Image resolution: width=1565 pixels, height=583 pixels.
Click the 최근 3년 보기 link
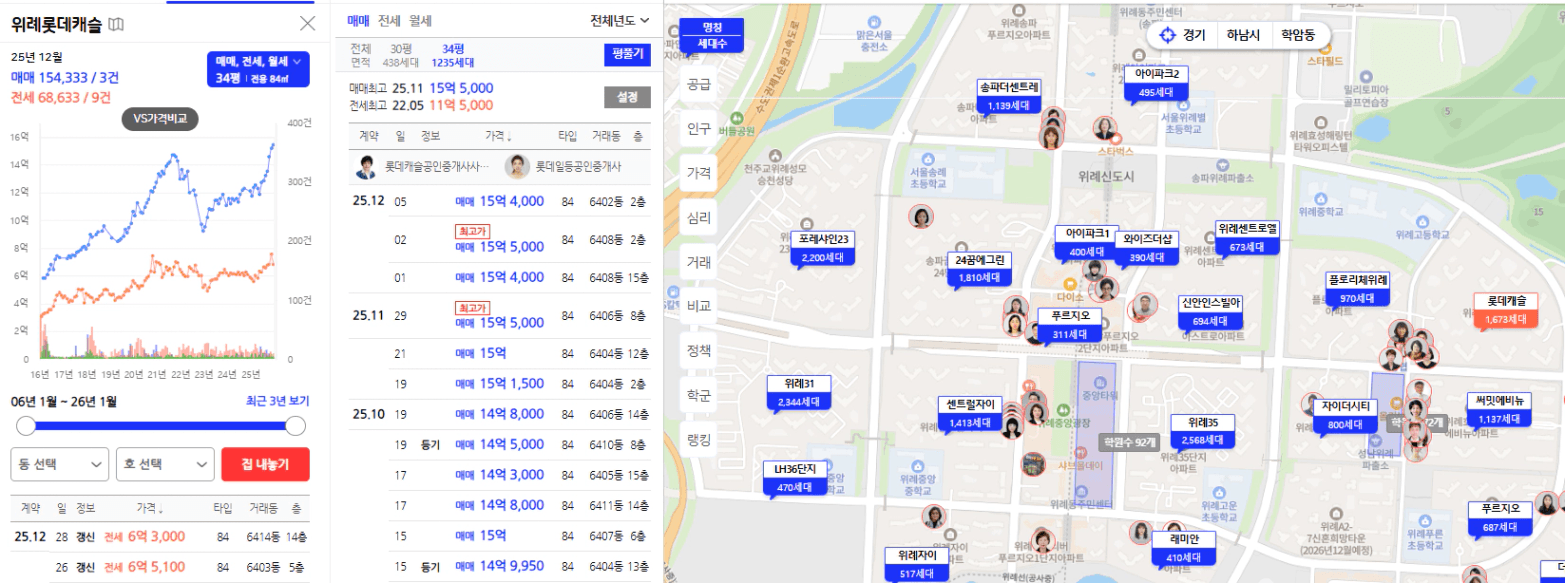click(277, 401)
